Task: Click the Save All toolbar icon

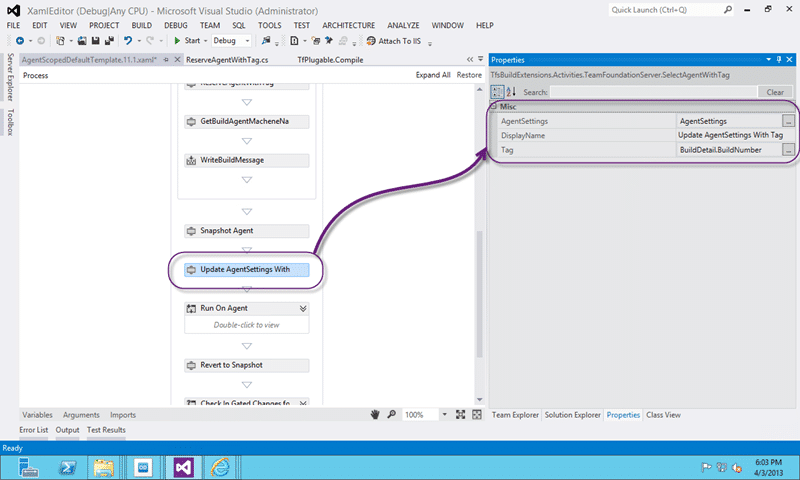Action: point(109,41)
